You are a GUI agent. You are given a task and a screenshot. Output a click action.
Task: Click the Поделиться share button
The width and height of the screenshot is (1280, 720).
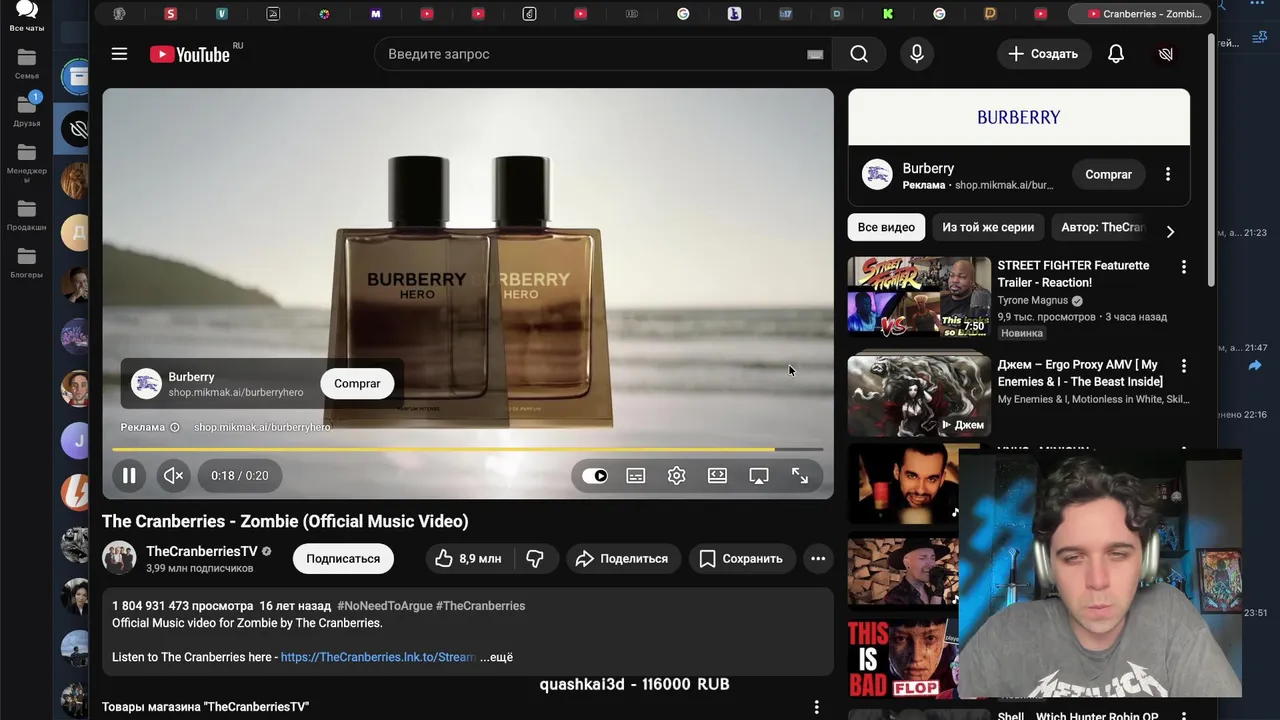(x=621, y=559)
